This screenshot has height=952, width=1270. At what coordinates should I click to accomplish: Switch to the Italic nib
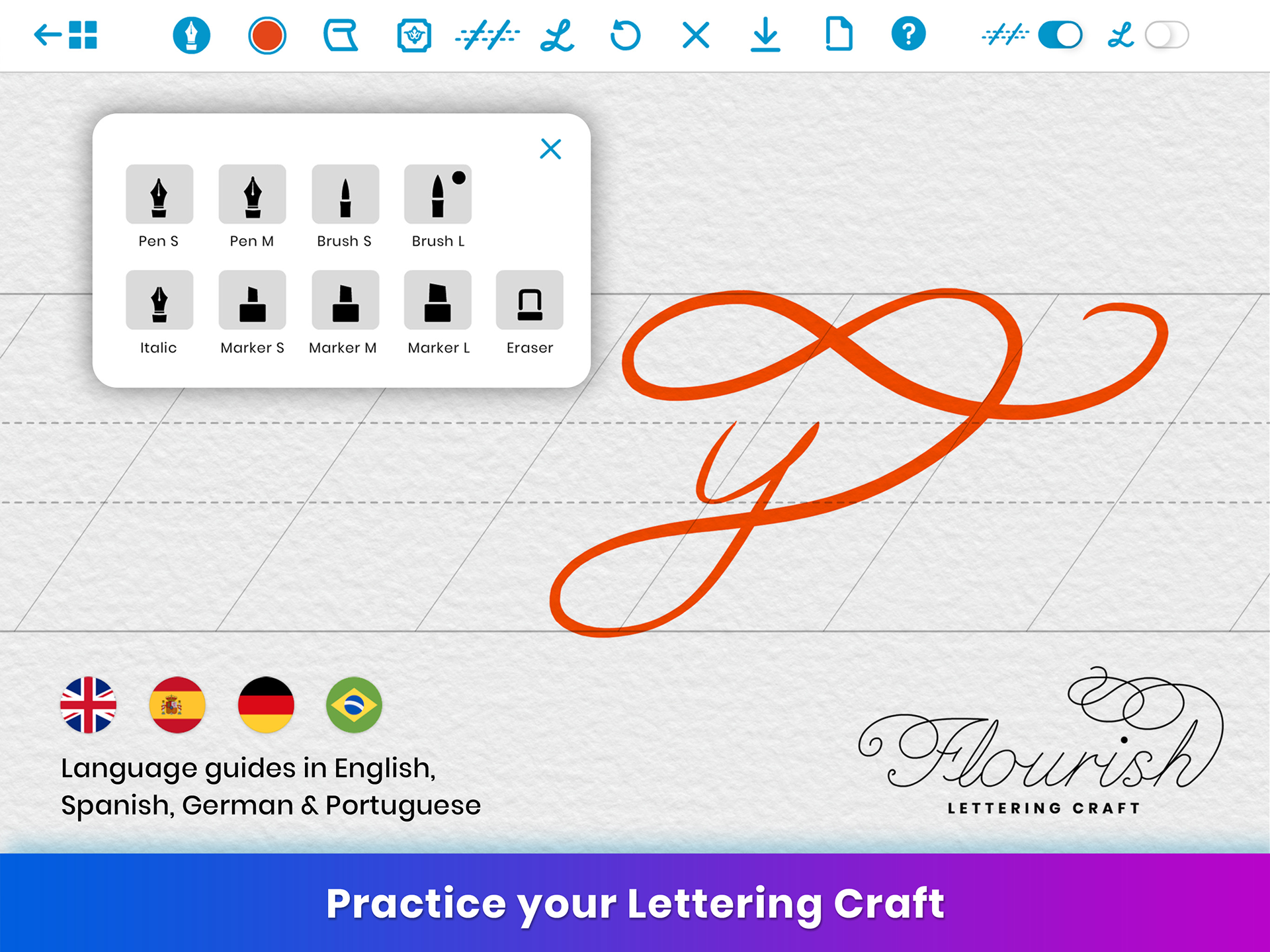click(159, 300)
